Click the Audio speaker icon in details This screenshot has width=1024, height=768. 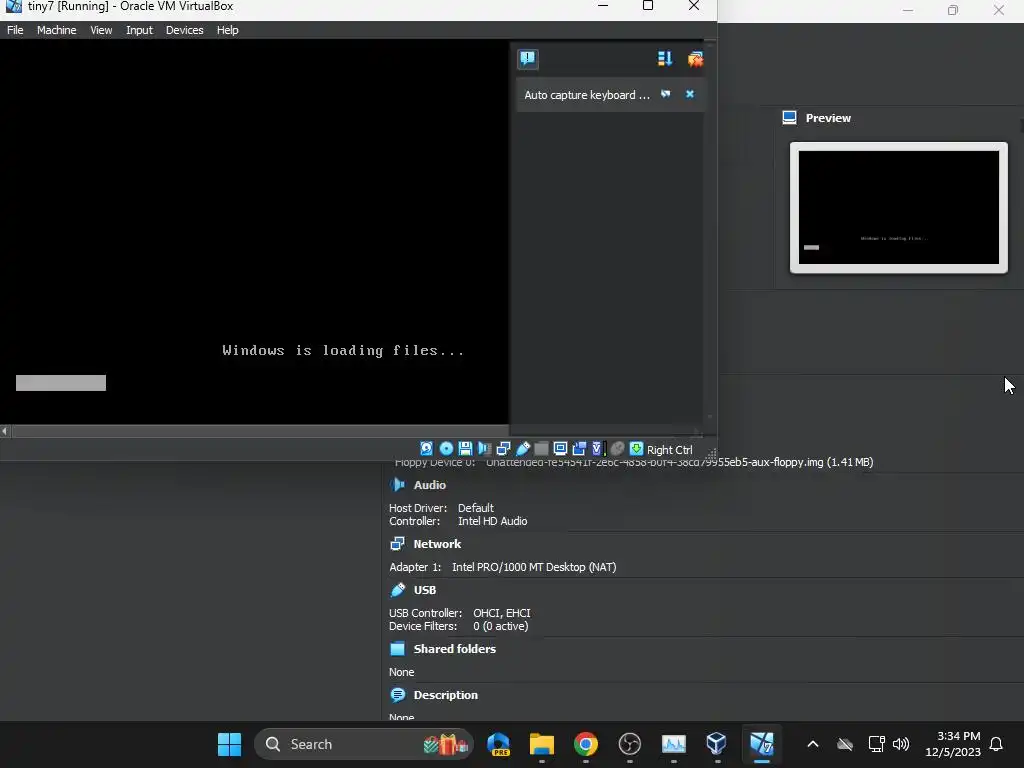[x=397, y=485]
